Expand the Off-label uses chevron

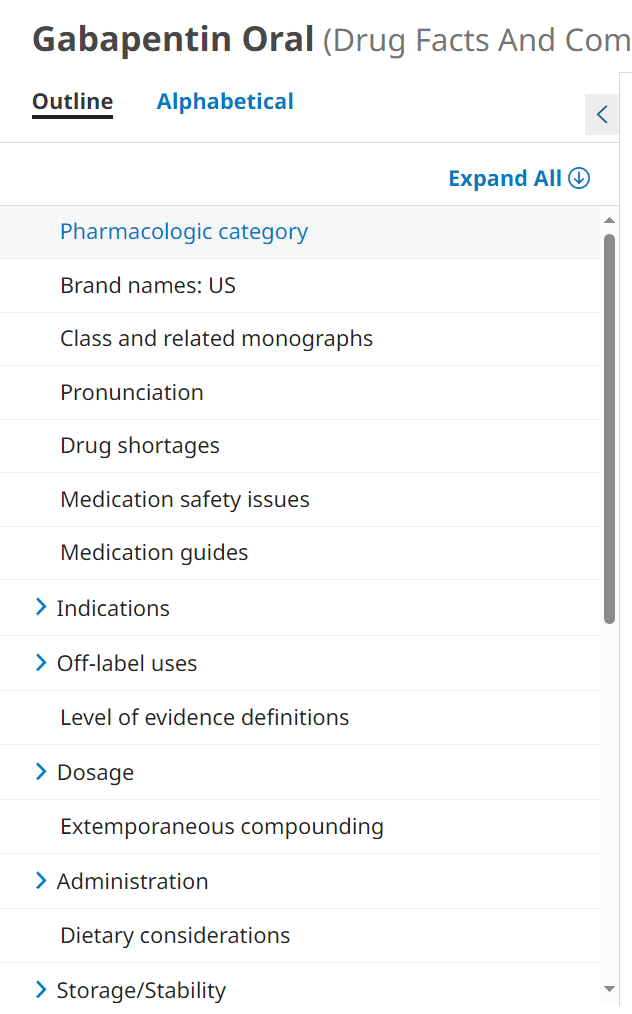41,662
